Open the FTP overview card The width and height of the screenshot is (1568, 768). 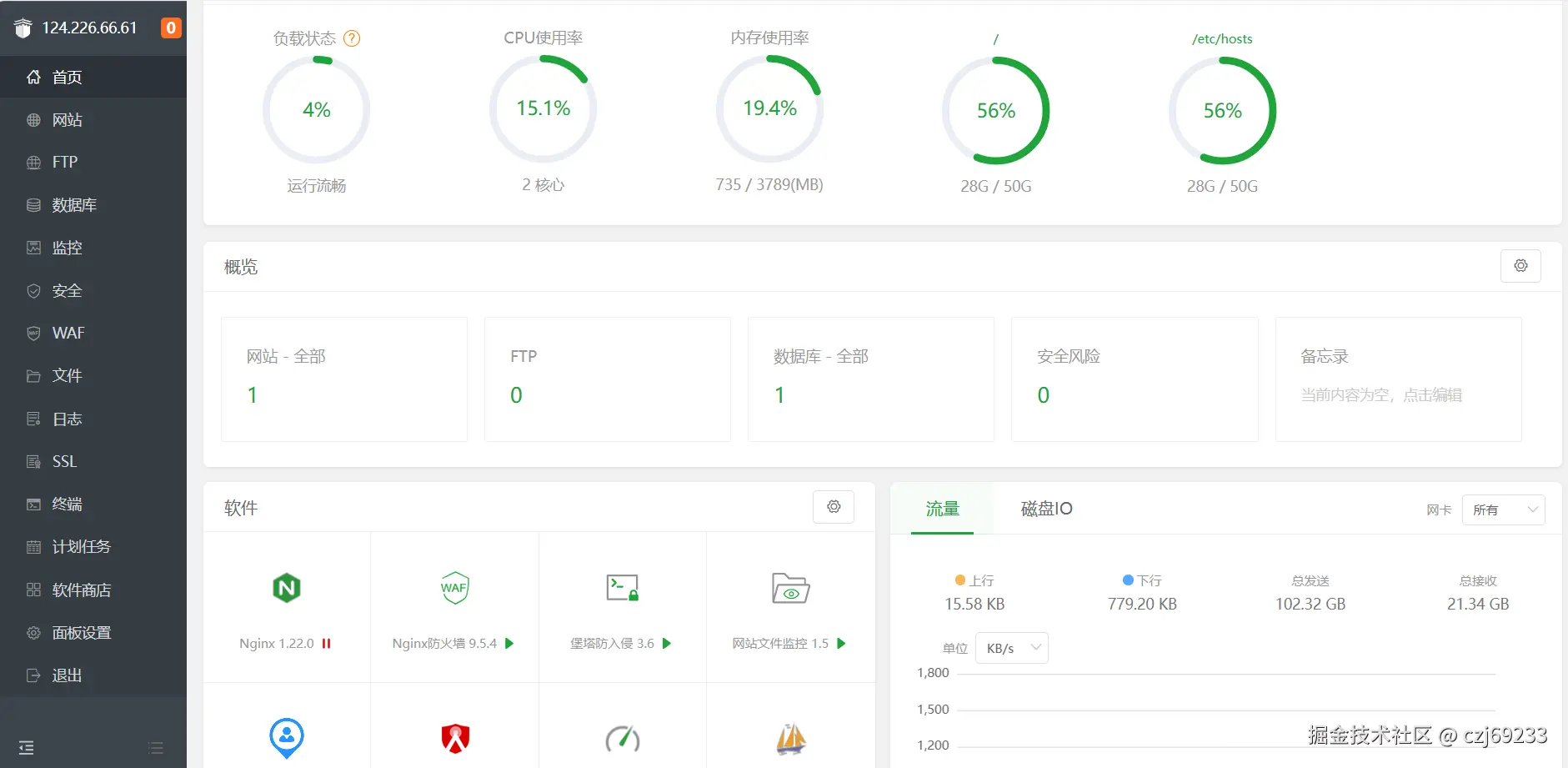coord(608,379)
